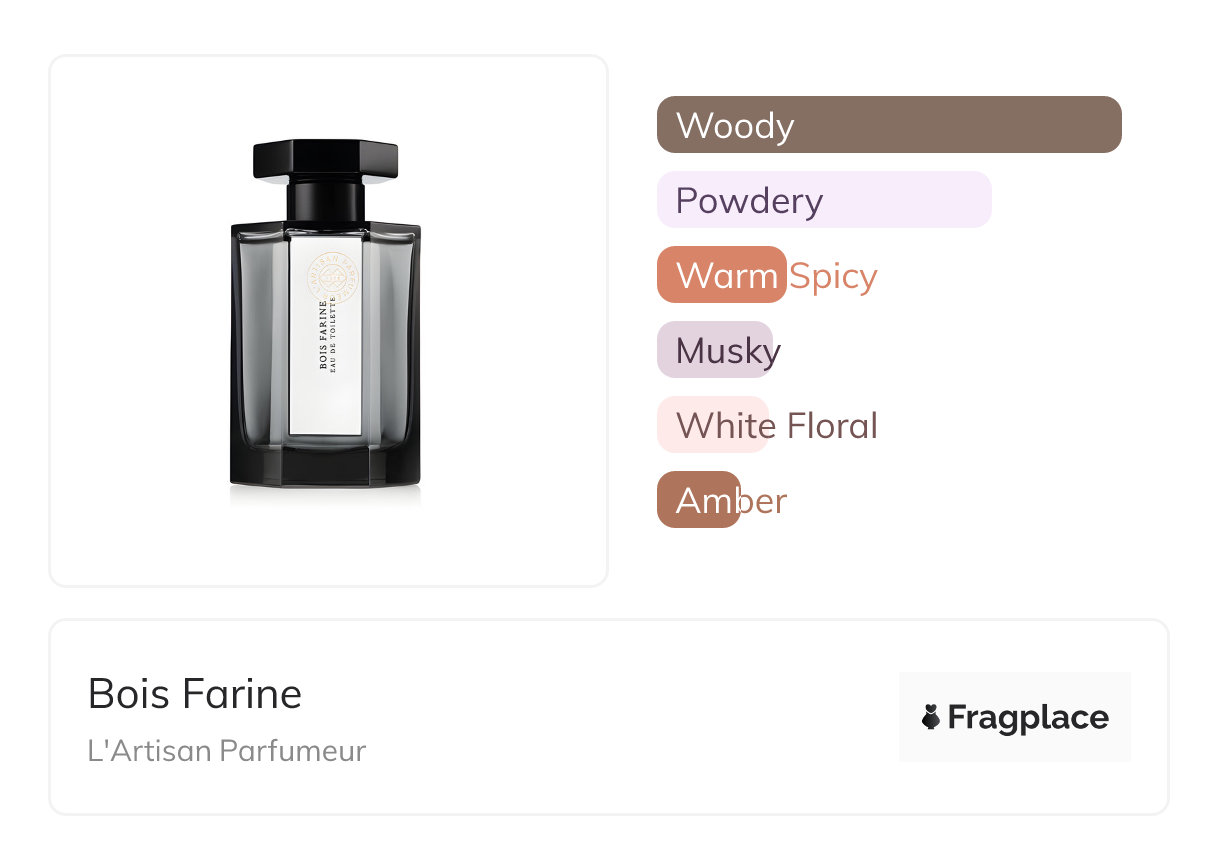Click the Warm Spicy accord bar

pos(721,275)
